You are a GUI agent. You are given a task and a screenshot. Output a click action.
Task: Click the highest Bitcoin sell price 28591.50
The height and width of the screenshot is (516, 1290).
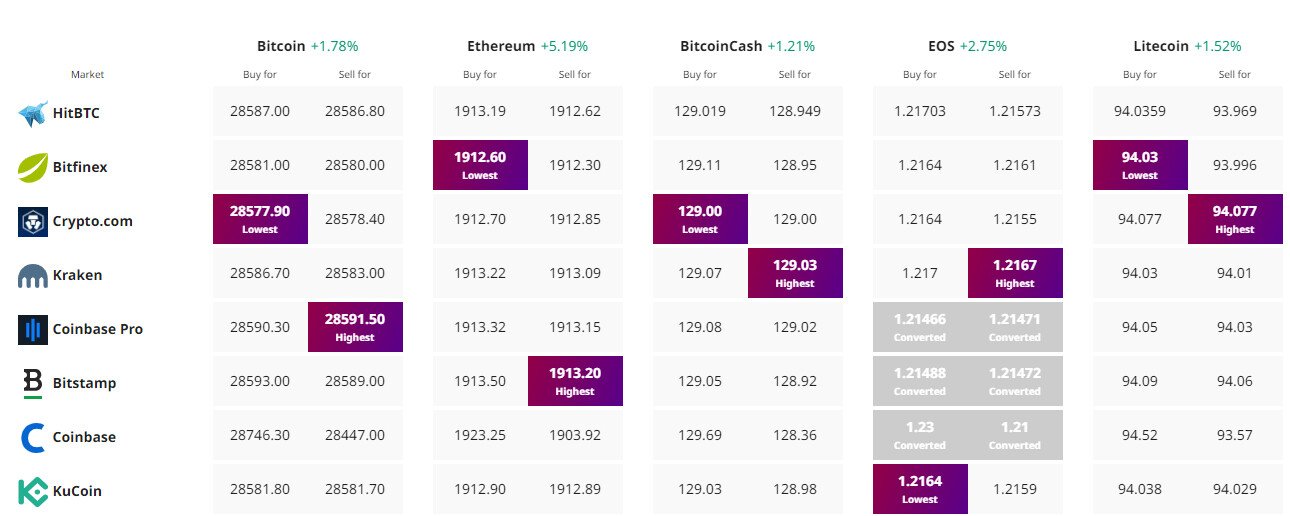(355, 327)
